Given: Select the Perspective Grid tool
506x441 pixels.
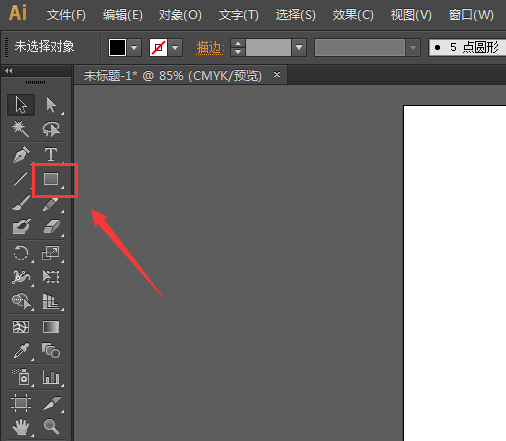Looking at the screenshot, I should click(51, 301).
